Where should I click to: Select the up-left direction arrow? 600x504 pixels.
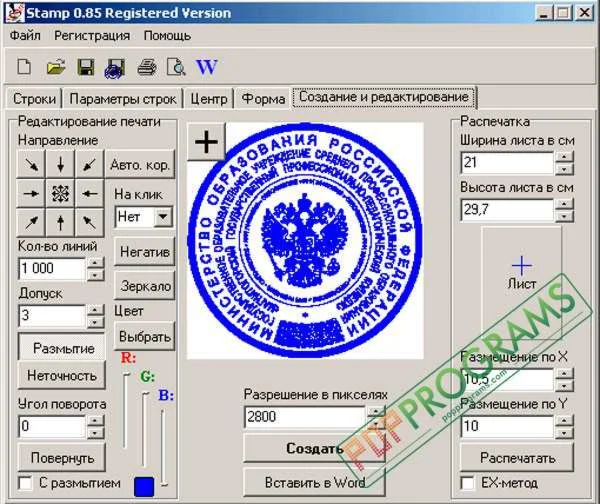(90, 222)
